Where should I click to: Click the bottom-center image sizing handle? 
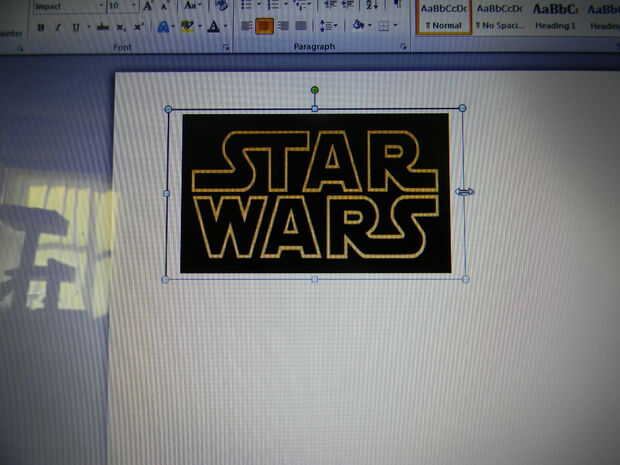[315, 280]
